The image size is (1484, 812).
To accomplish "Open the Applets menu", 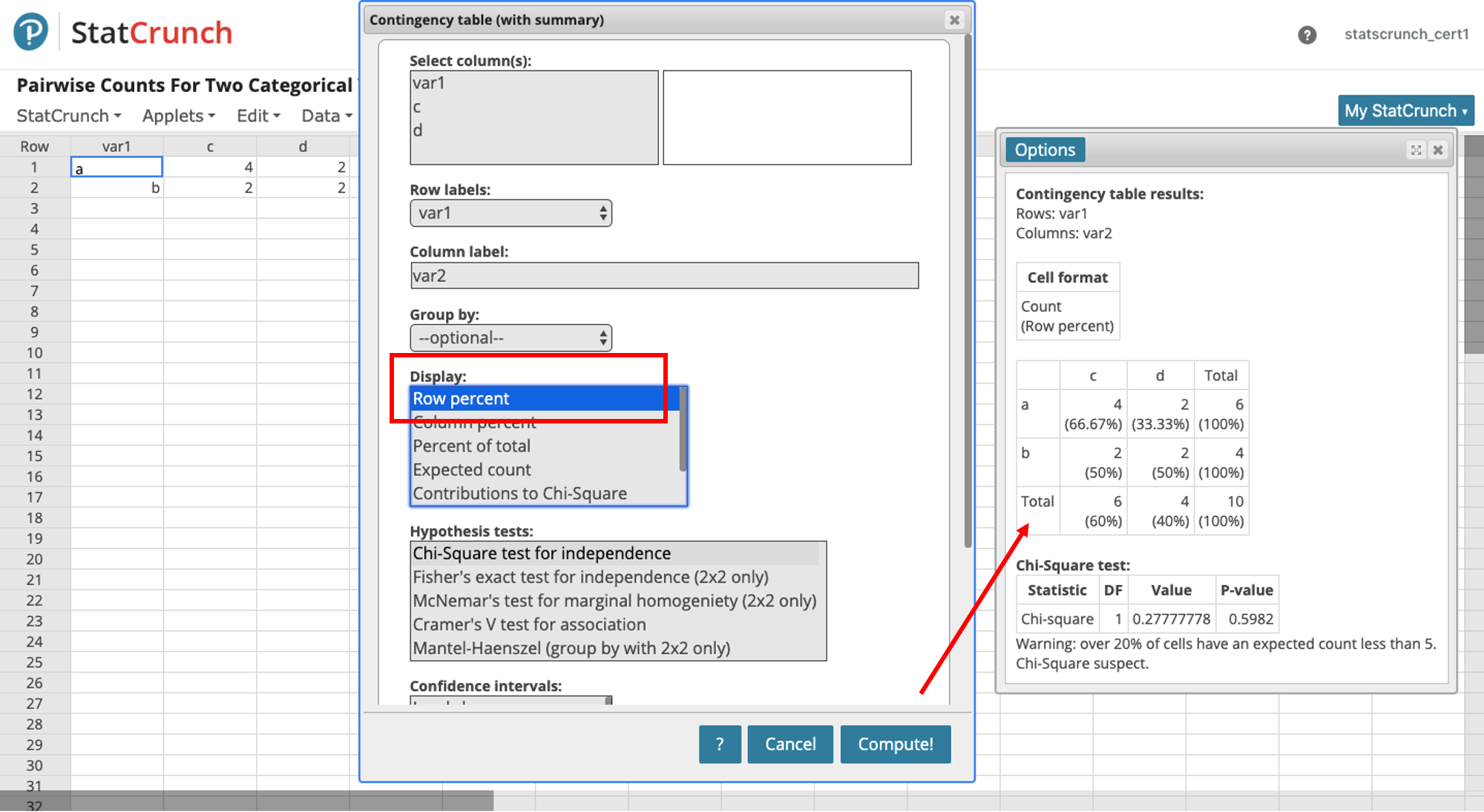I will point(178,116).
